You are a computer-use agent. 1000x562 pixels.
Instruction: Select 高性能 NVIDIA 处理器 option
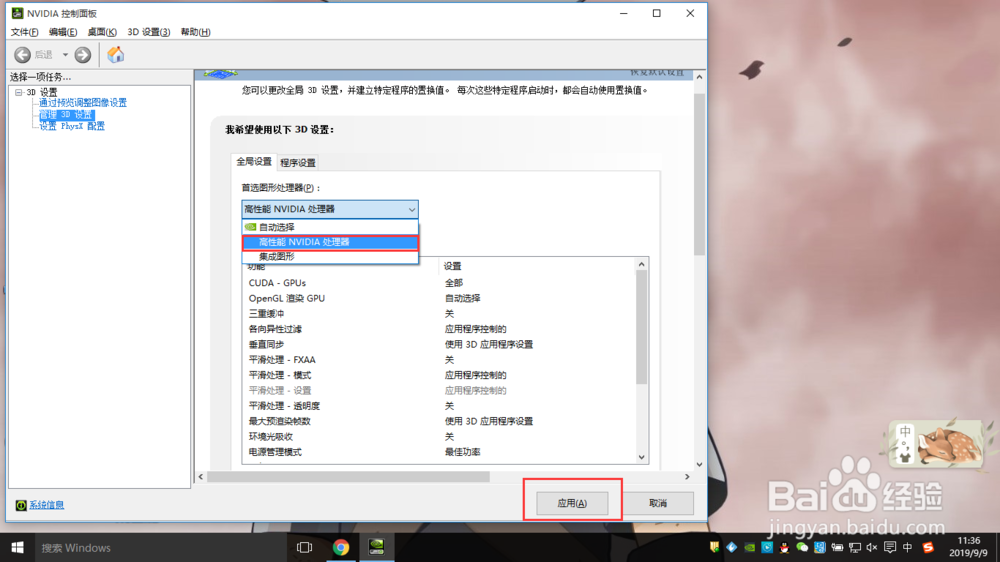click(x=330, y=242)
